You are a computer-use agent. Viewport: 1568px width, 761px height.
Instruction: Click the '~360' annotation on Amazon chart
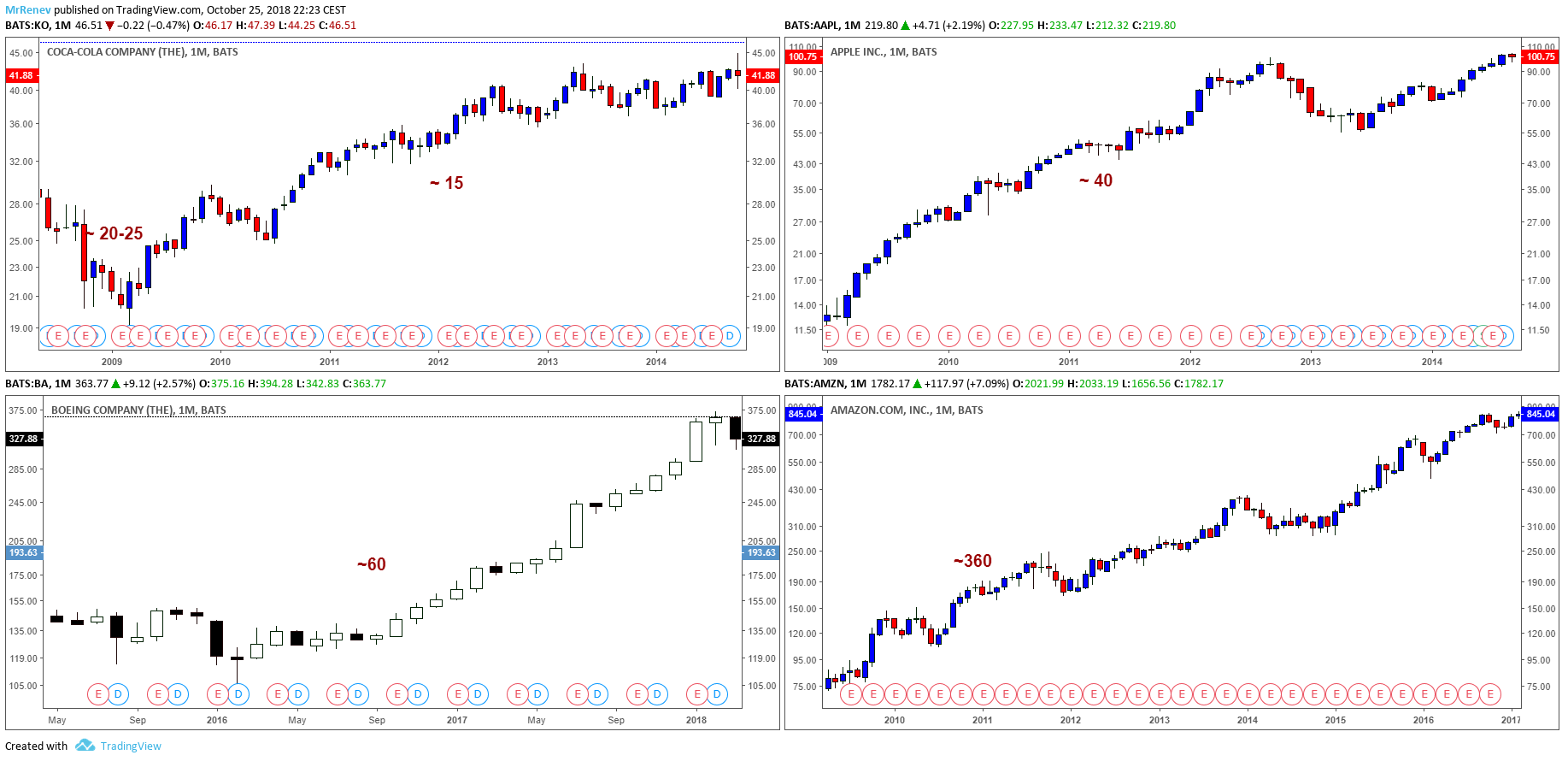point(973,561)
